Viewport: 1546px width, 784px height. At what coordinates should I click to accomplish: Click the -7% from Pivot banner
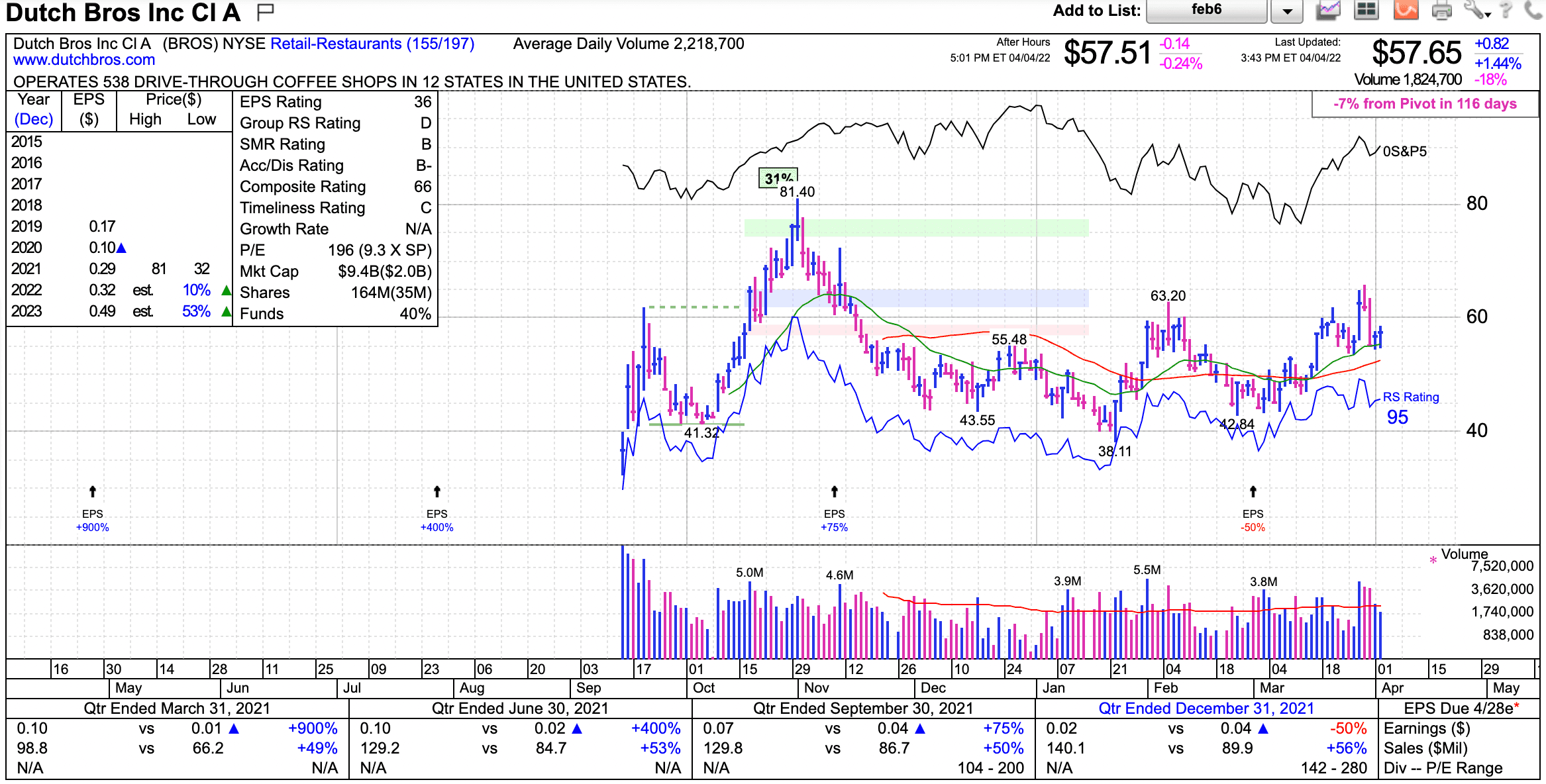(x=1425, y=104)
